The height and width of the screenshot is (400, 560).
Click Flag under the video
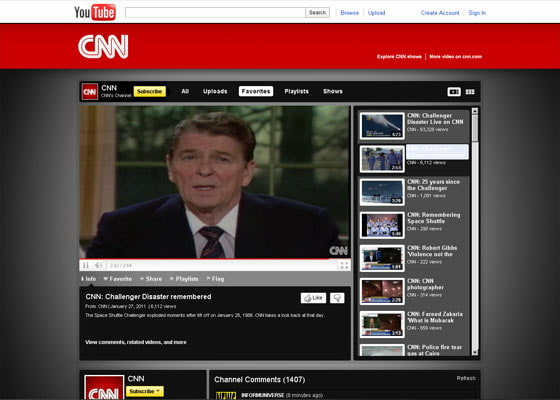pyautogui.click(x=215, y=279)
